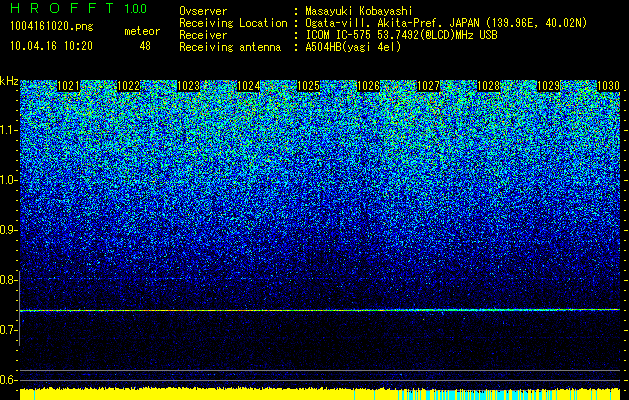Click the 0.9 kHz axis label

(8, 230)
